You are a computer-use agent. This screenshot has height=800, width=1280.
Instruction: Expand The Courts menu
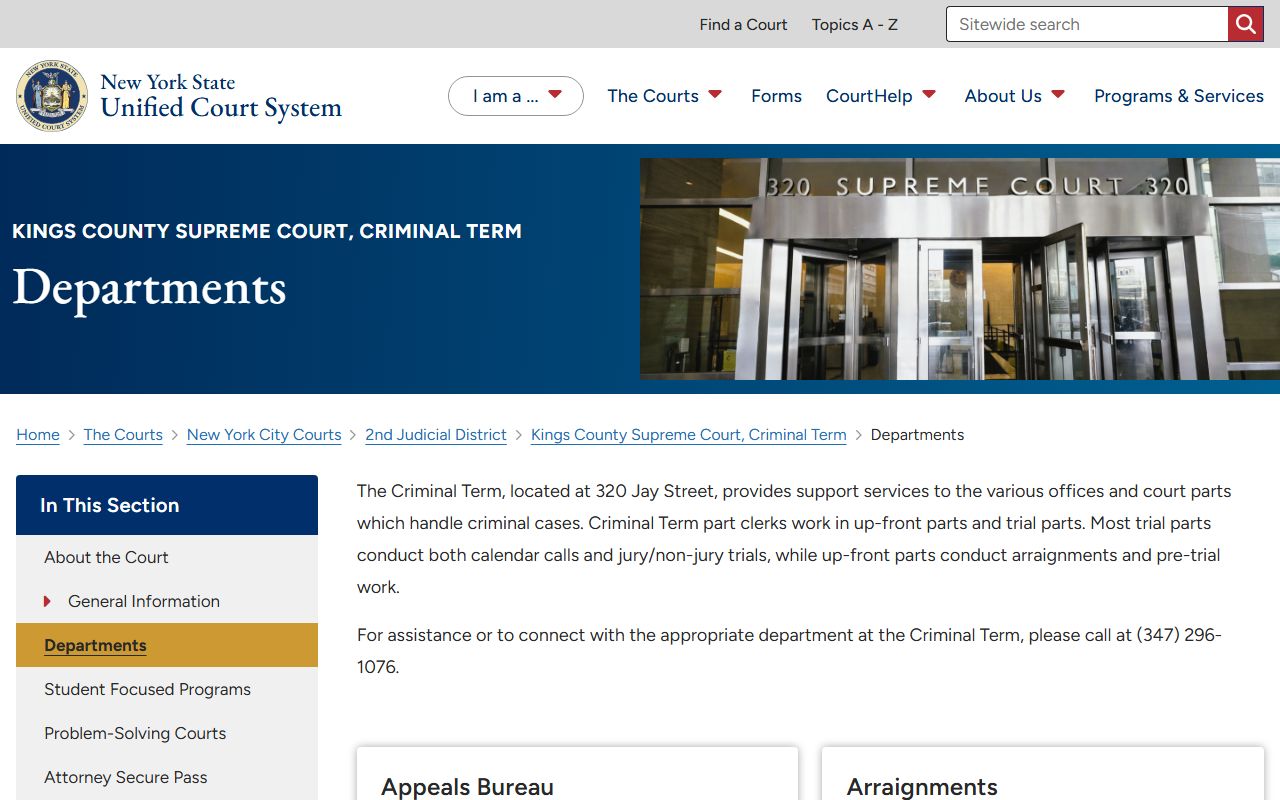tap(664, 96)
